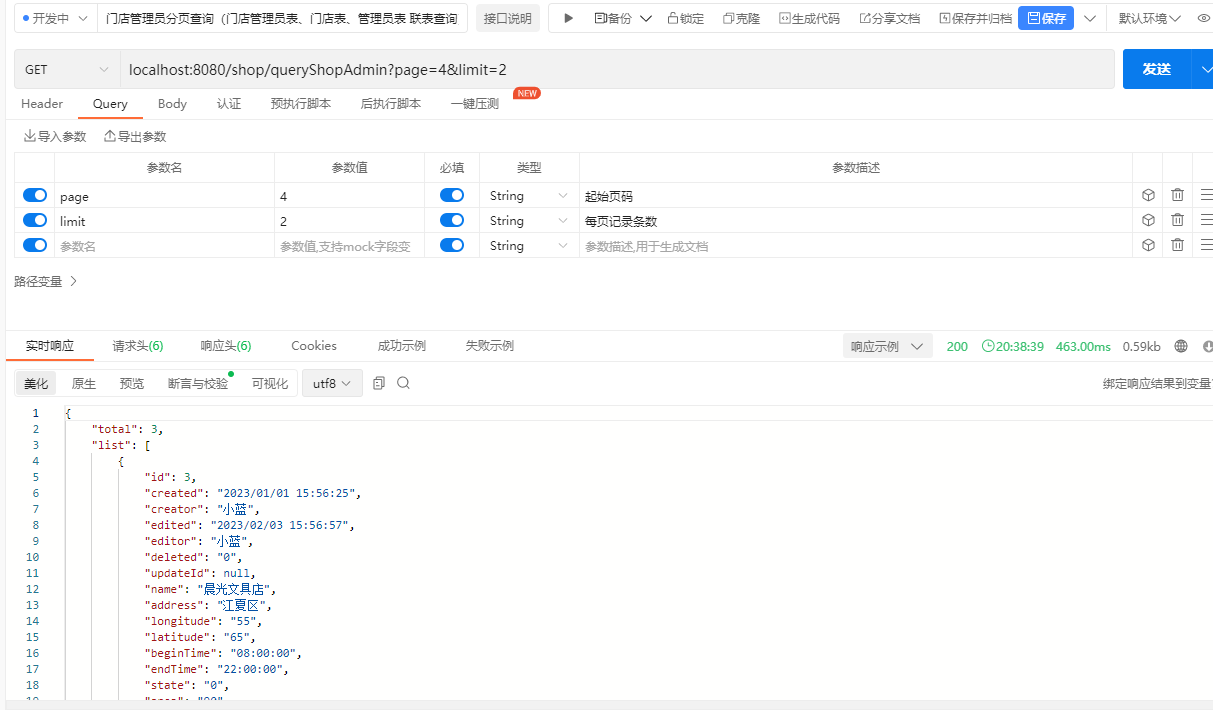Toggle 必填 required switch for limit
Screen dimensions: 1213x710
coord(453,220)
